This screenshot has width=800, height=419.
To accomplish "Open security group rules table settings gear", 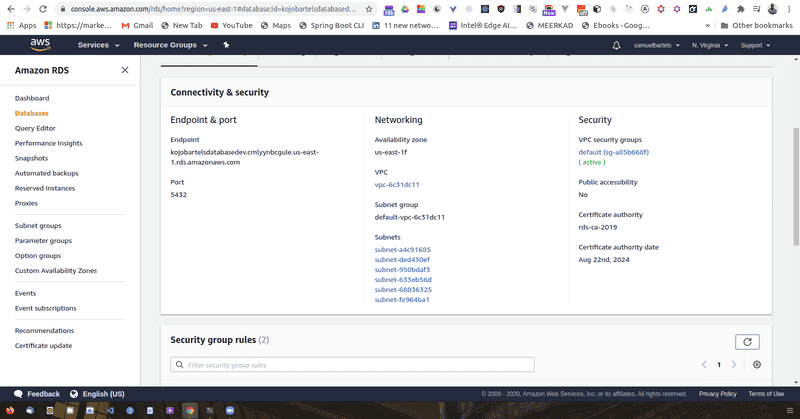I will coord(757,364).
